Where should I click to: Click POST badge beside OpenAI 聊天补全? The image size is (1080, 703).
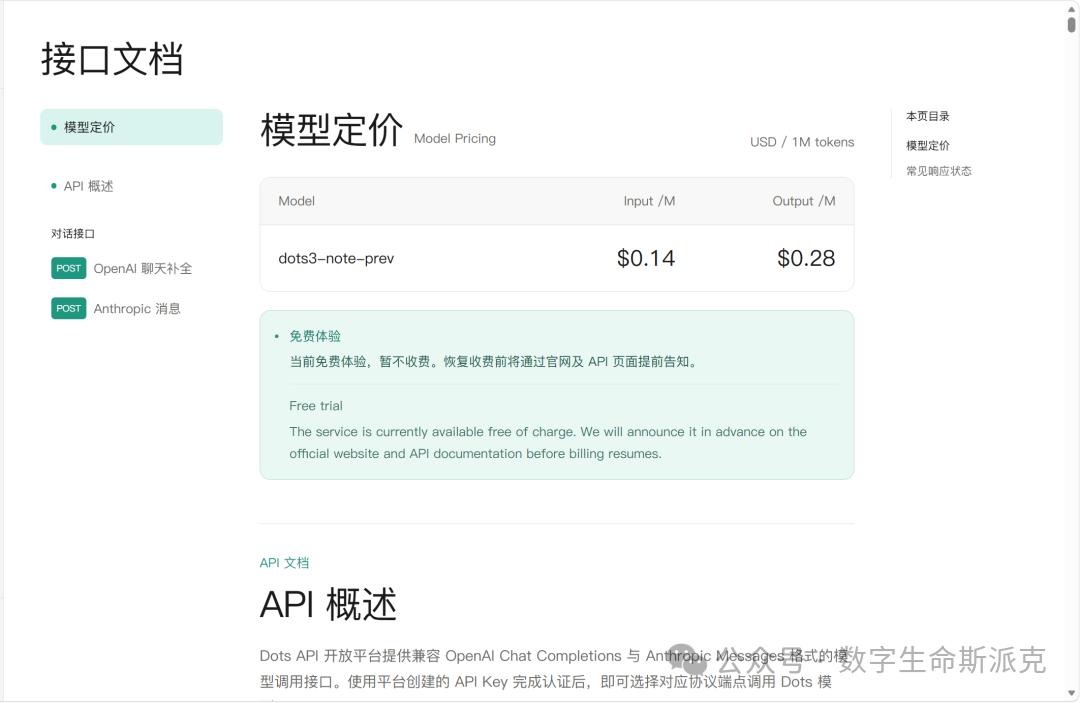click(68, 269)
